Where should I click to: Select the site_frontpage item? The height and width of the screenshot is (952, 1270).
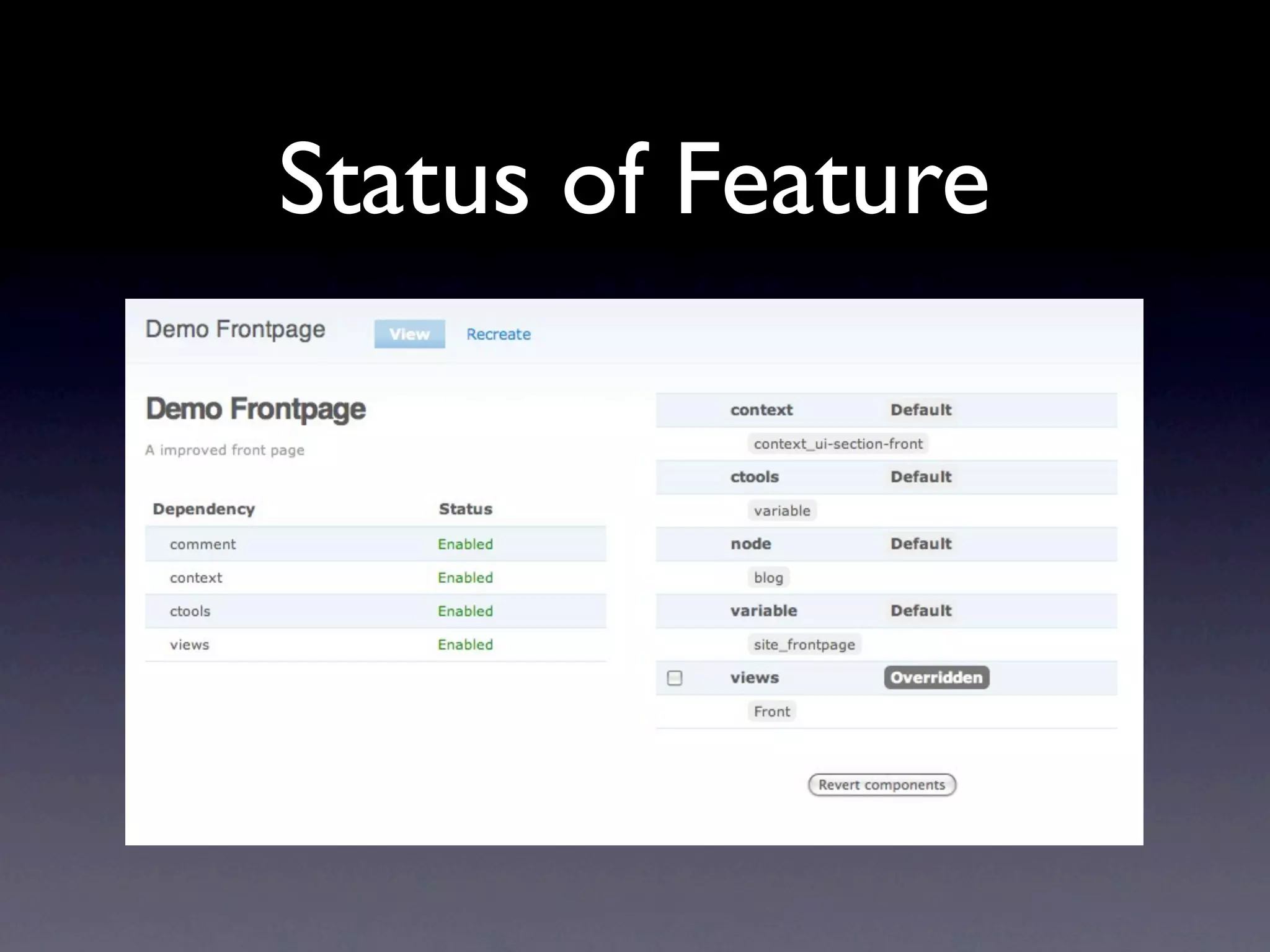click(x=804, y=645)
